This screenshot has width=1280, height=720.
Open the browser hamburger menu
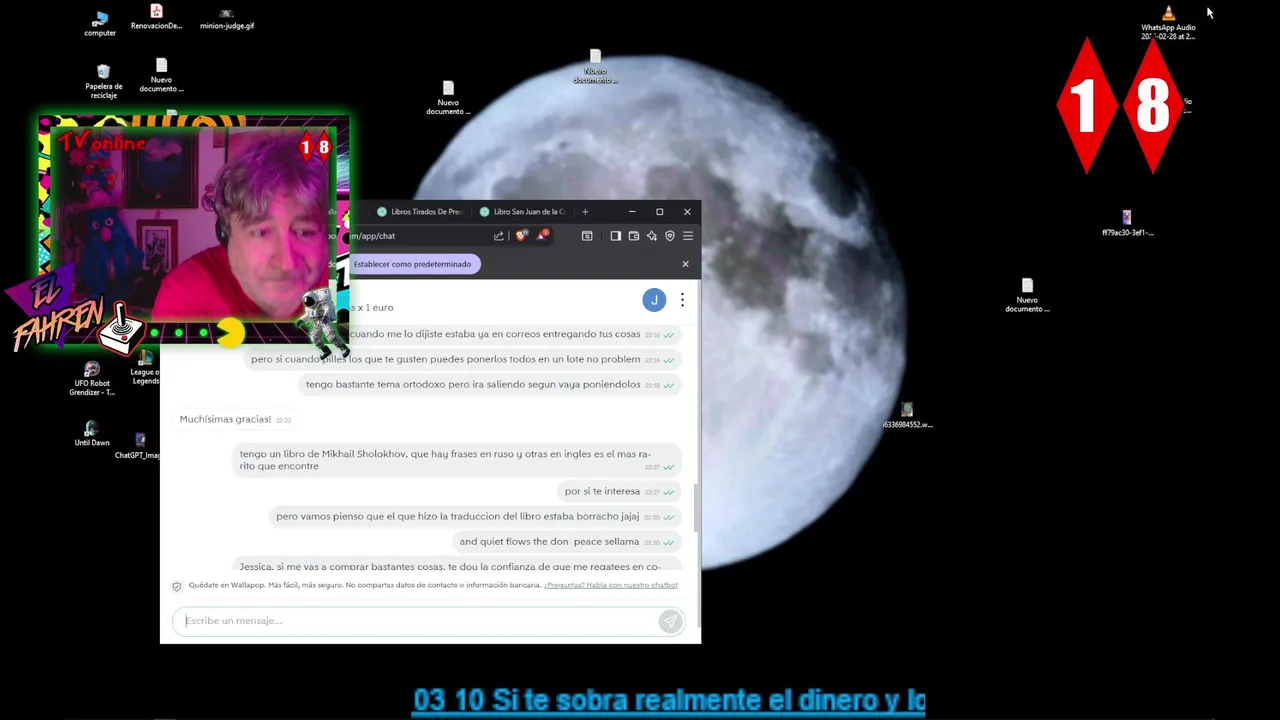[x=687, y=236]
